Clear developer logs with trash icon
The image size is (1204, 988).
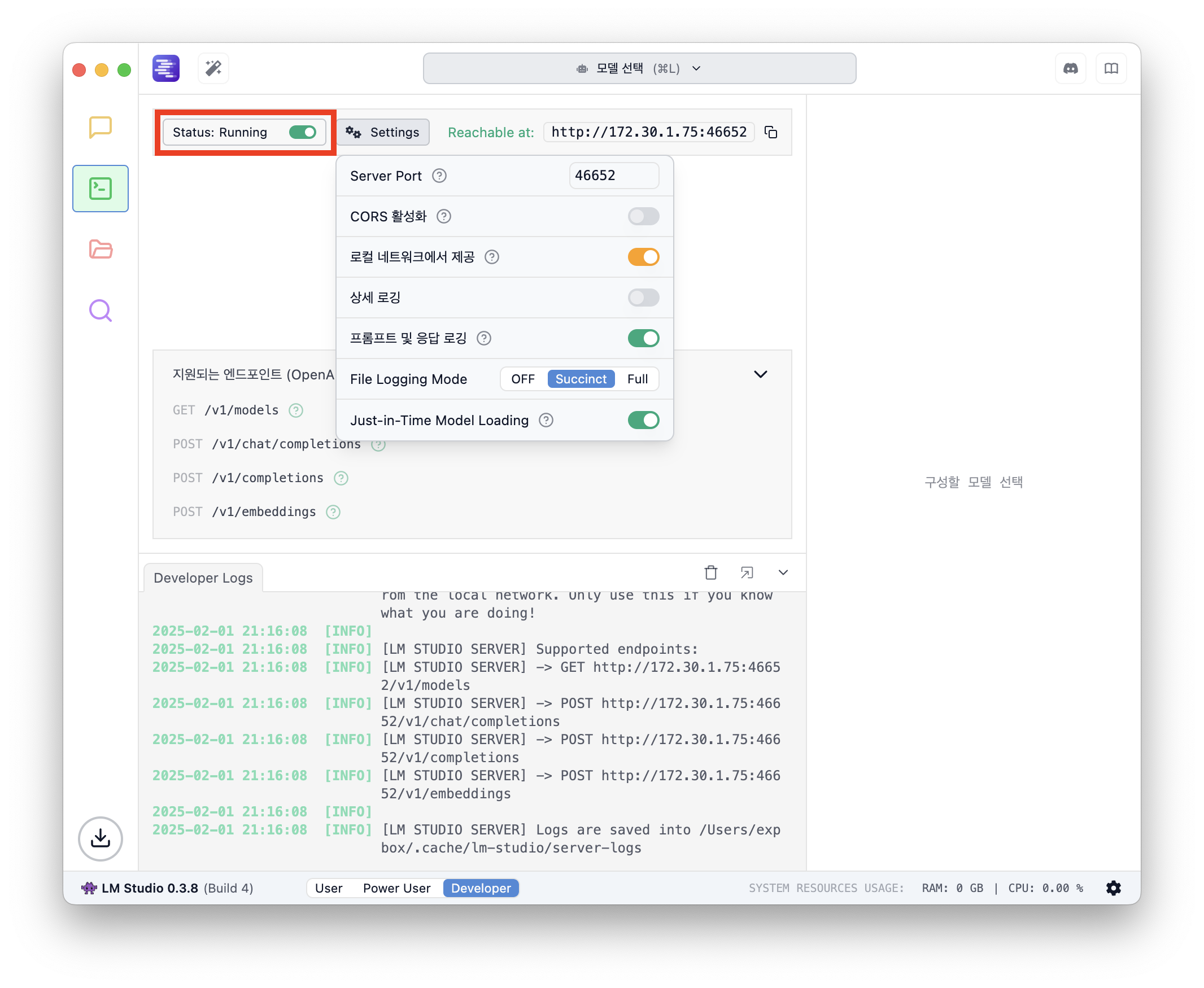click(x=710, y=572)
